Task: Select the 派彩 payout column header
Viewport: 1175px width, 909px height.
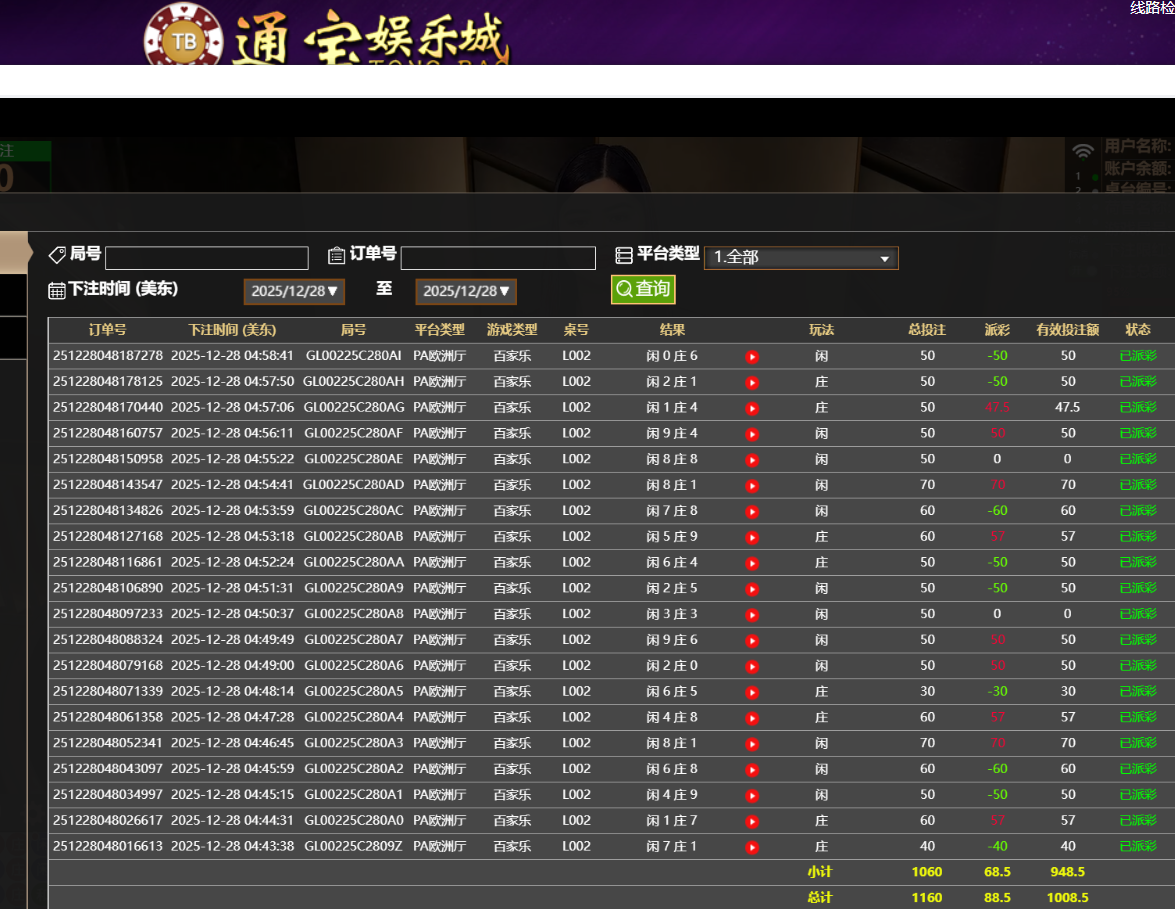Action: pyautogui.click(x=997, y=330)
